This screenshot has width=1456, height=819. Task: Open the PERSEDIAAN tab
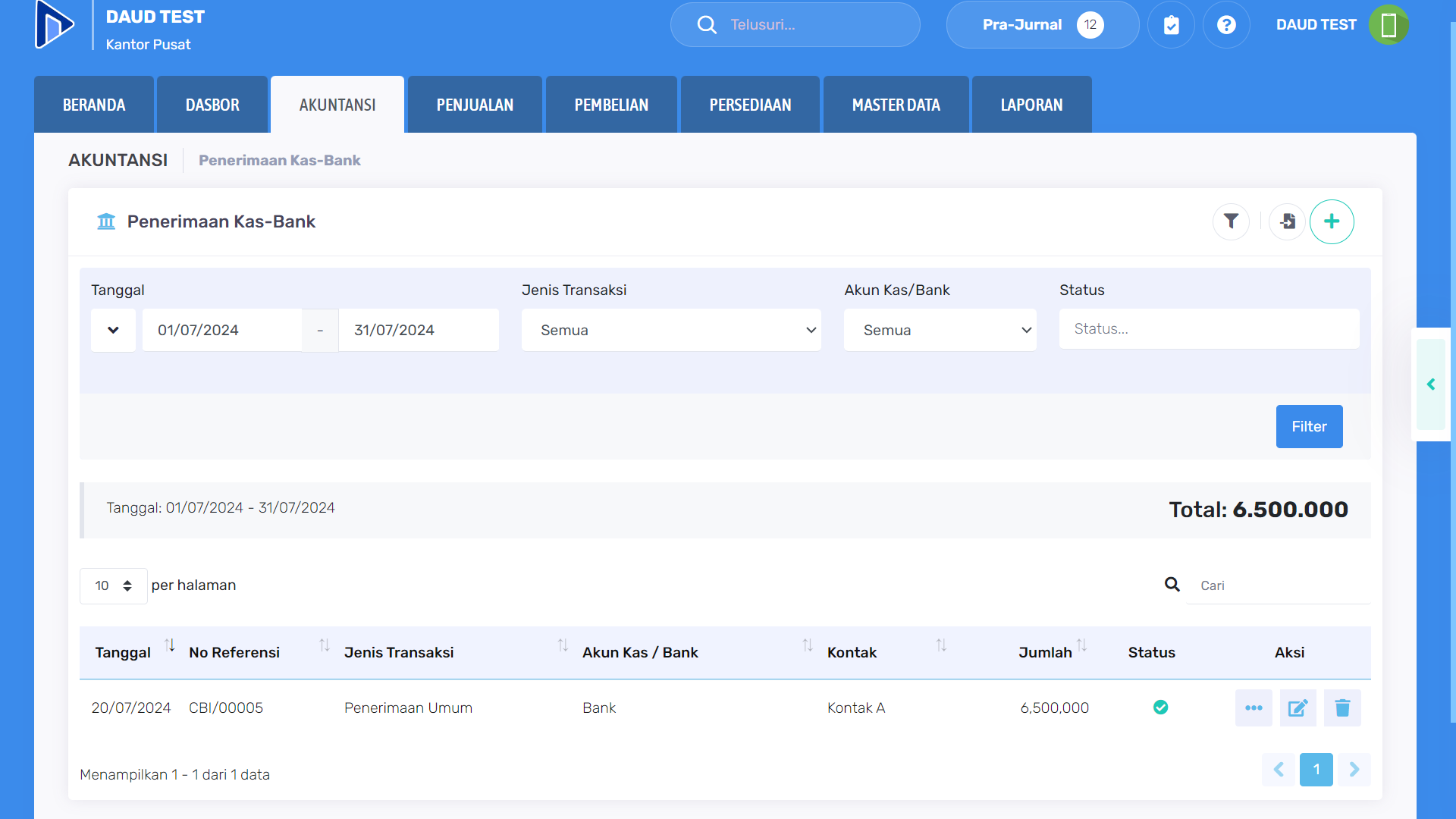pos(750,105)
